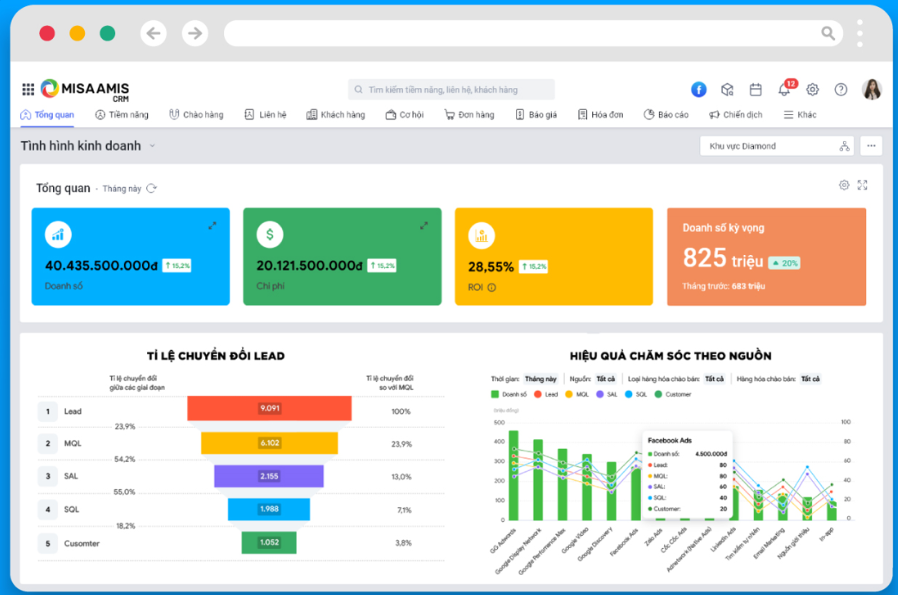Open the settings gear in top bar

tap(812, 90)
